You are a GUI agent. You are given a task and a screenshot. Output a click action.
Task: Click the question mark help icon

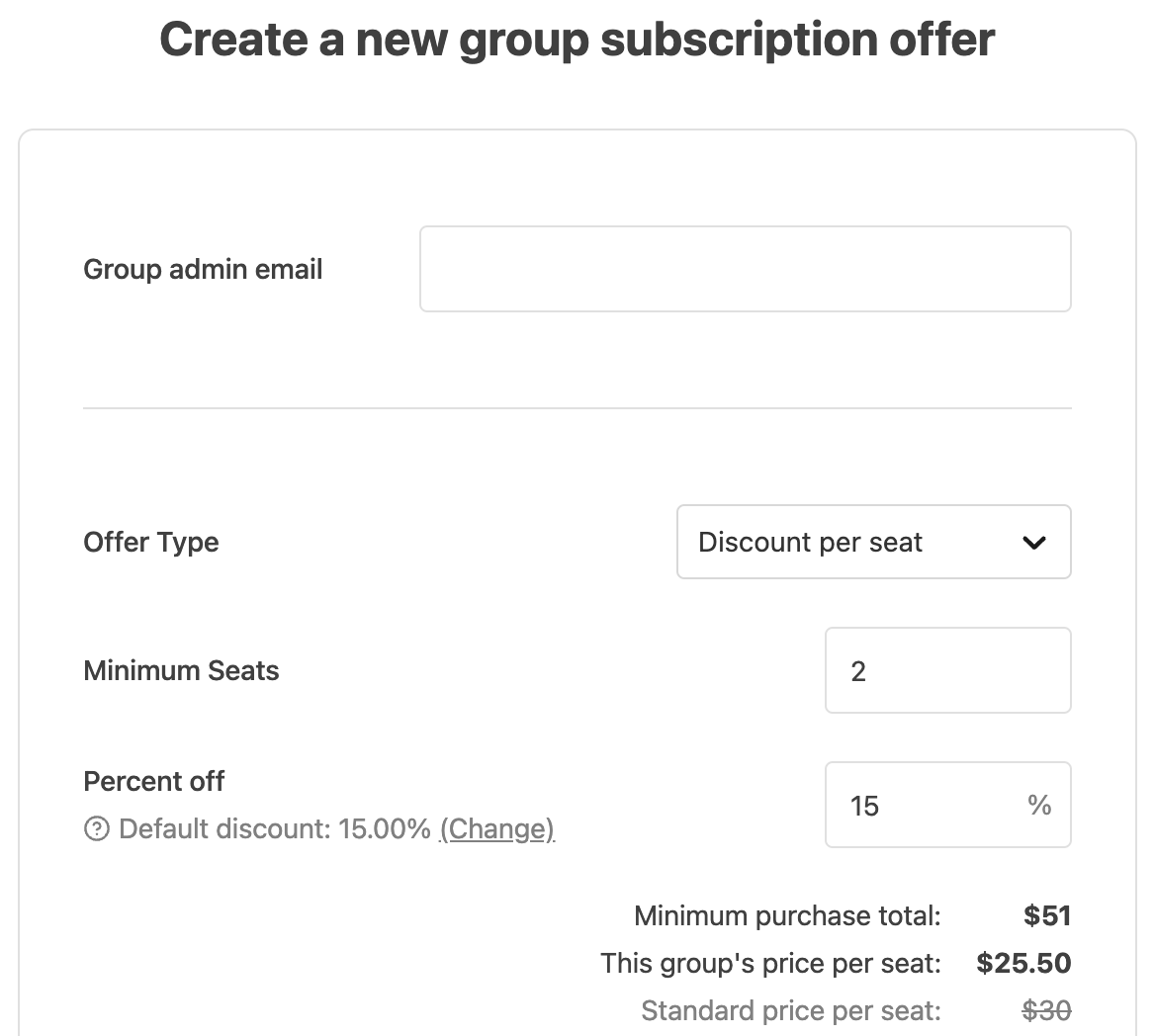97,828
